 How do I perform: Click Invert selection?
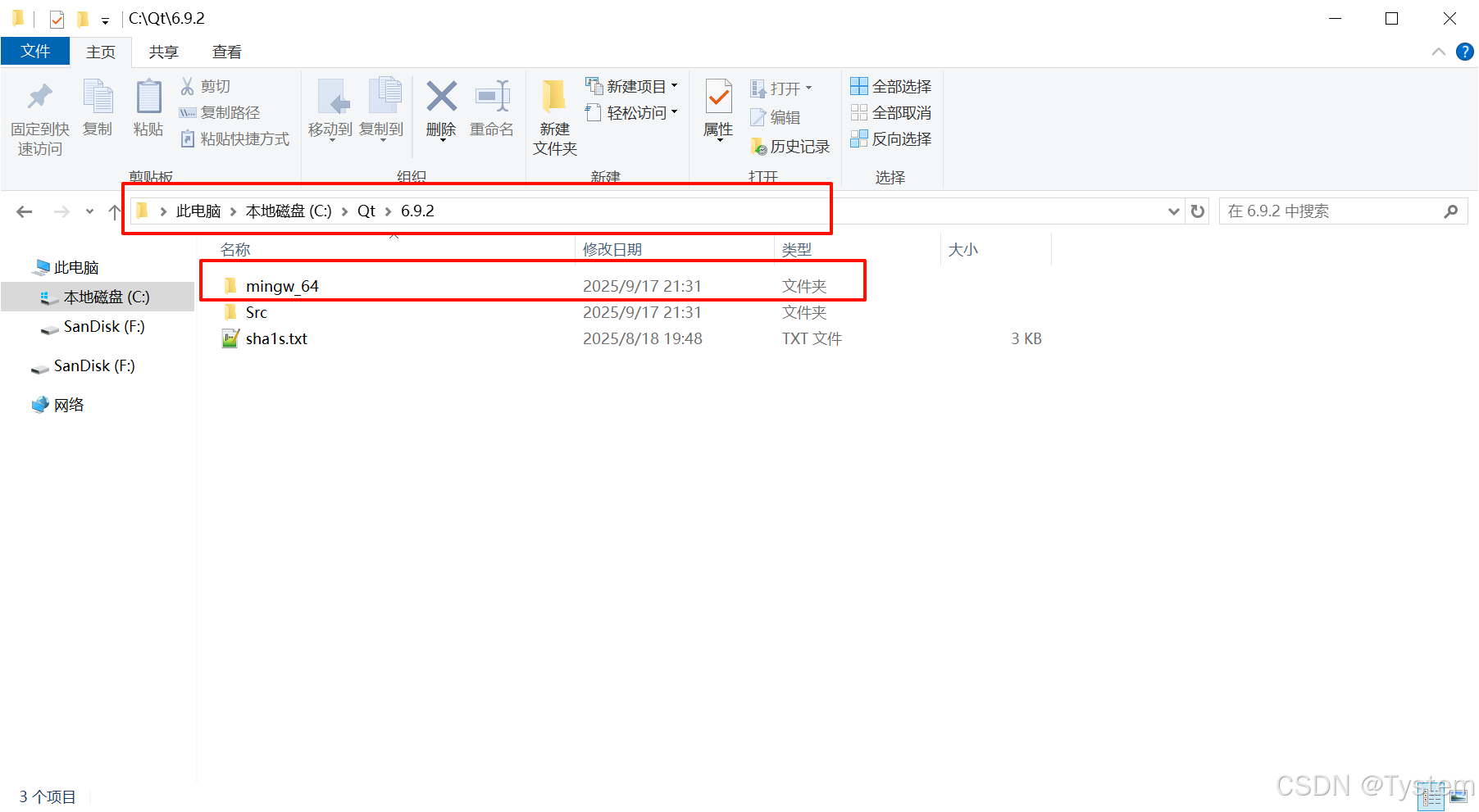pyautogui.click(x=891, y=138)
